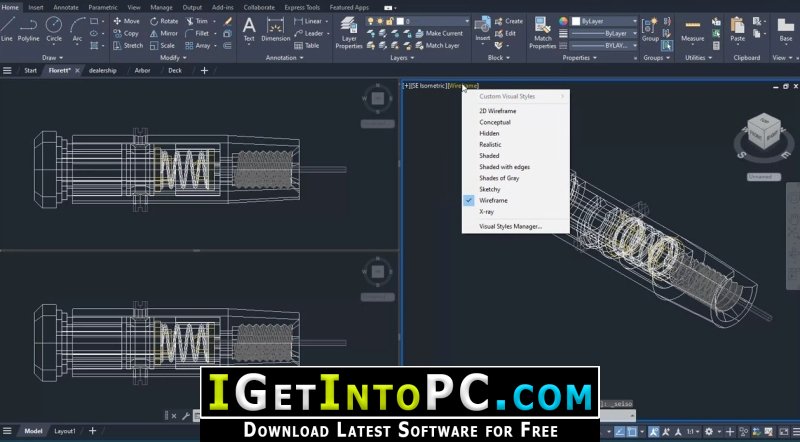The image size is (800, 442).
Task: Expand the Modify panel
Action: [x=173, y=58]
